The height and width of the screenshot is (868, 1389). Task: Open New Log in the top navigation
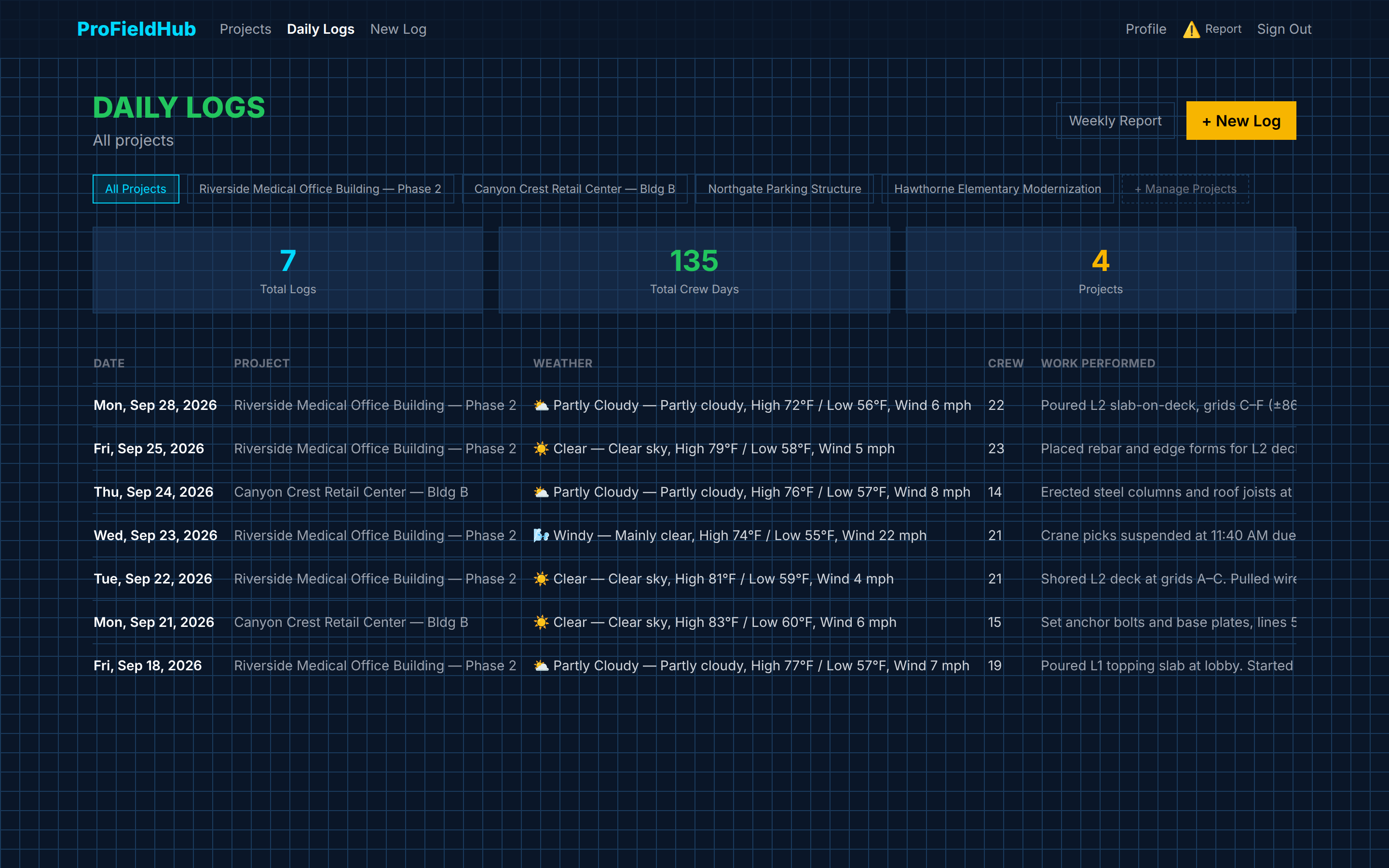point(398,29)
